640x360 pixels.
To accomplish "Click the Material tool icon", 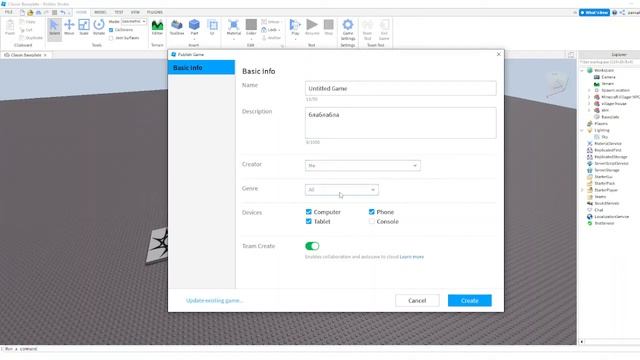I will coord(233,27).
